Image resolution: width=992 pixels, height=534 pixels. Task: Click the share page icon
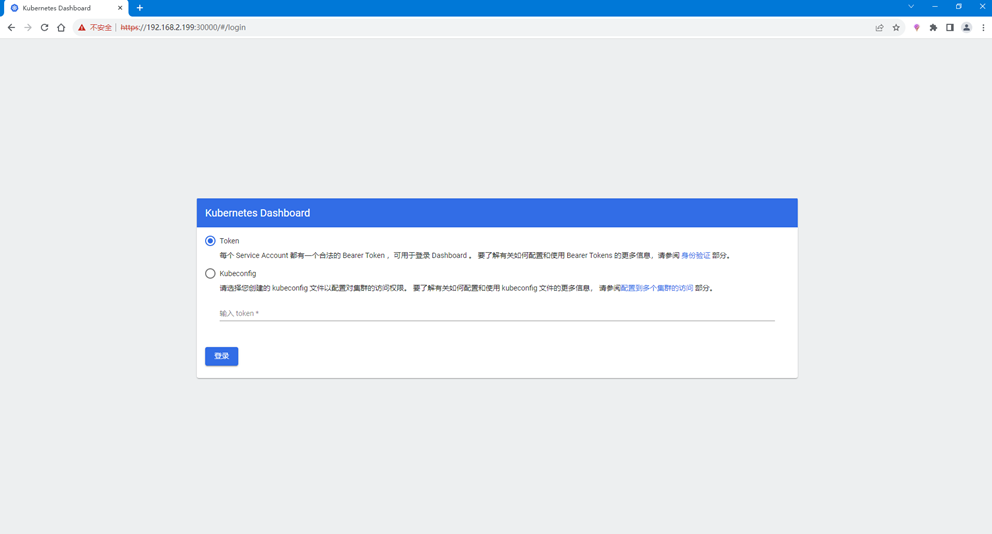click(879, 27)
